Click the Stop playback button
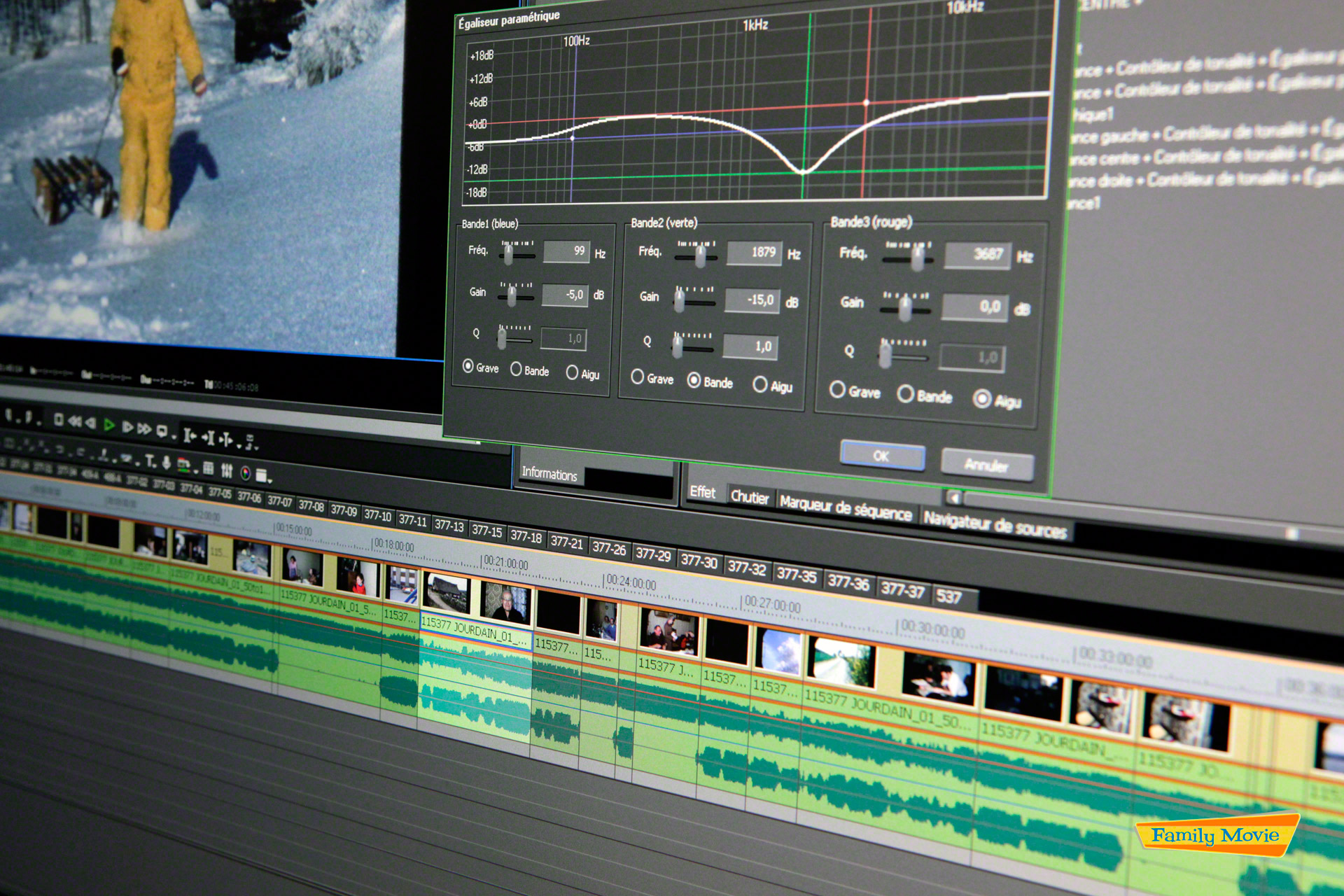Viewport: 1344px width, 896px height. tap(59, 419)
